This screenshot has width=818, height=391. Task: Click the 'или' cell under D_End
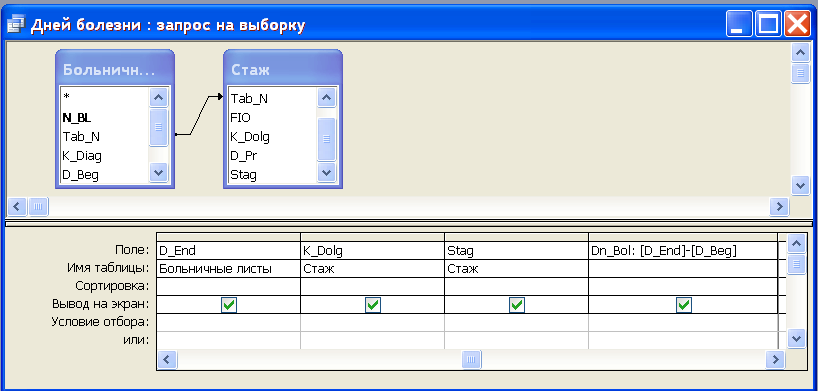(228, 340)
